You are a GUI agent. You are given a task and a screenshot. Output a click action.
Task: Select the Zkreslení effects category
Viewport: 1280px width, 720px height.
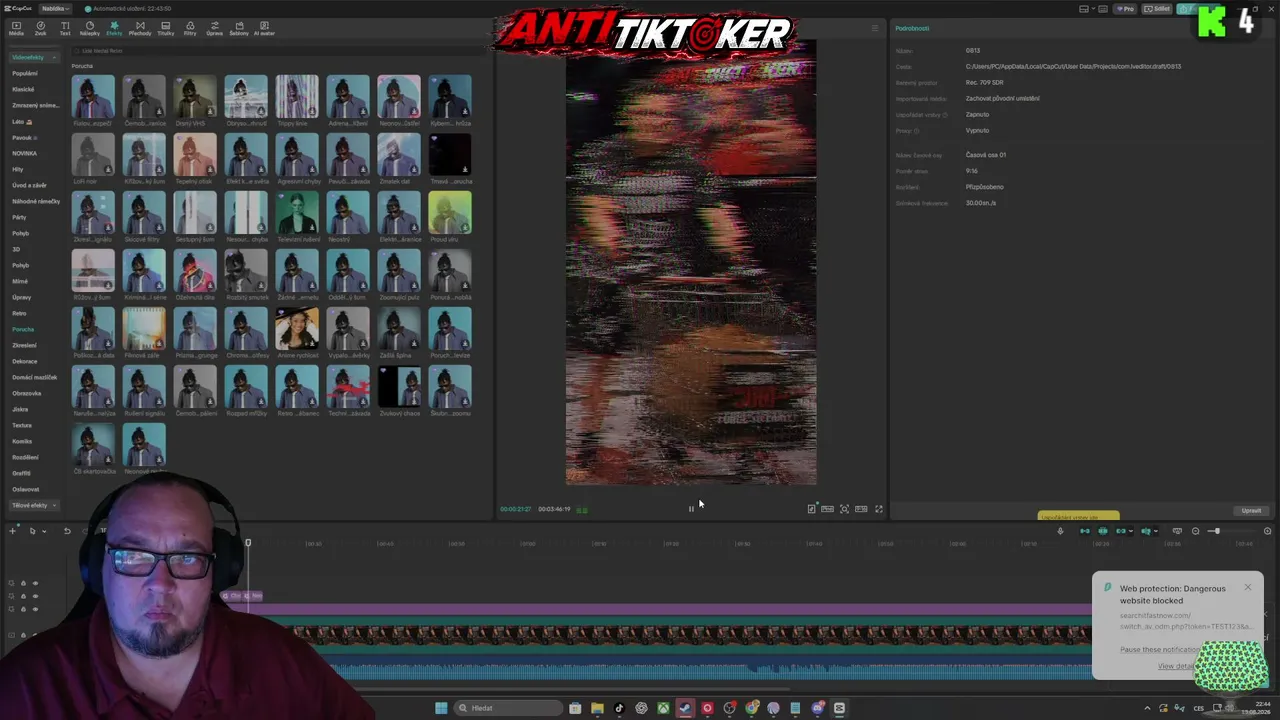coord(24,345)
